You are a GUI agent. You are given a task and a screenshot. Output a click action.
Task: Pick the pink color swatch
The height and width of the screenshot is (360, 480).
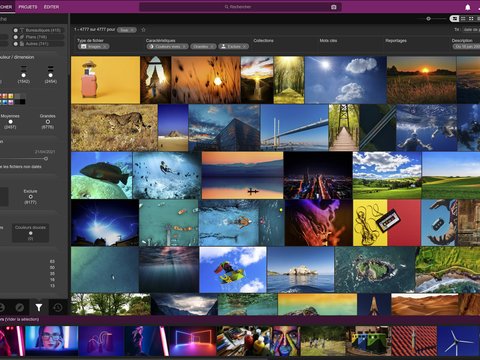(11, 102)
